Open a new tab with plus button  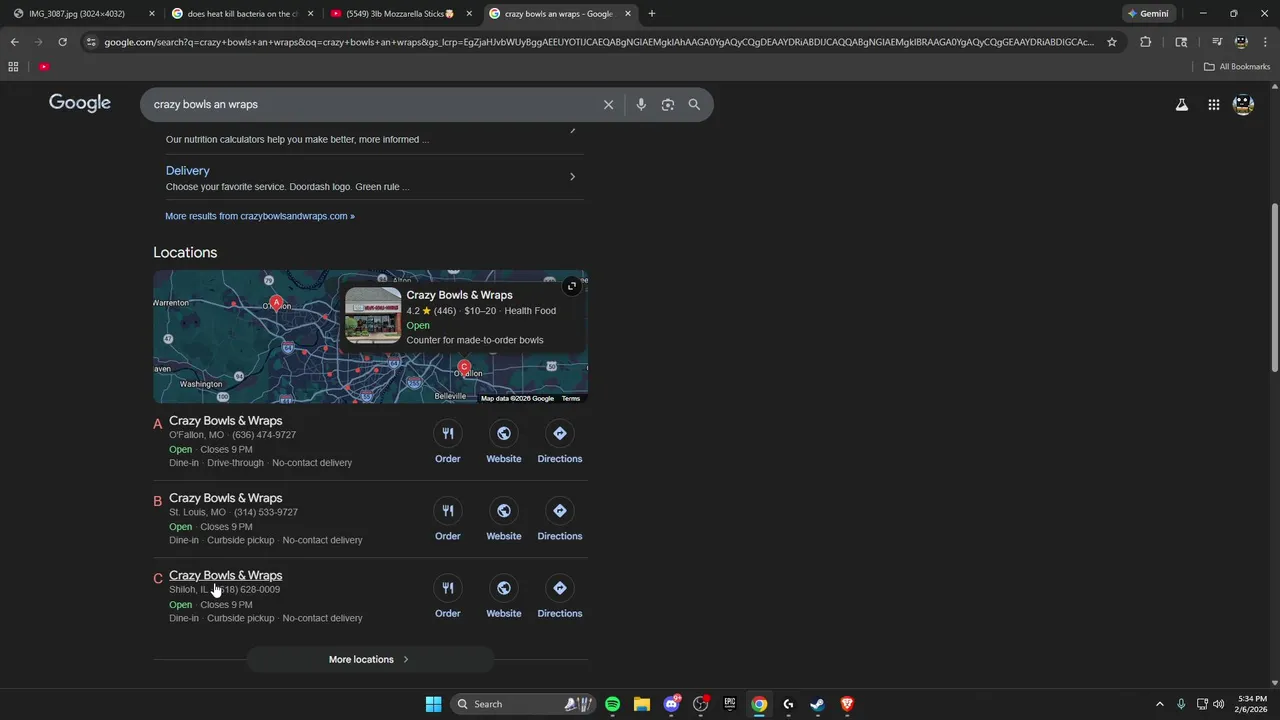point(652,14)
